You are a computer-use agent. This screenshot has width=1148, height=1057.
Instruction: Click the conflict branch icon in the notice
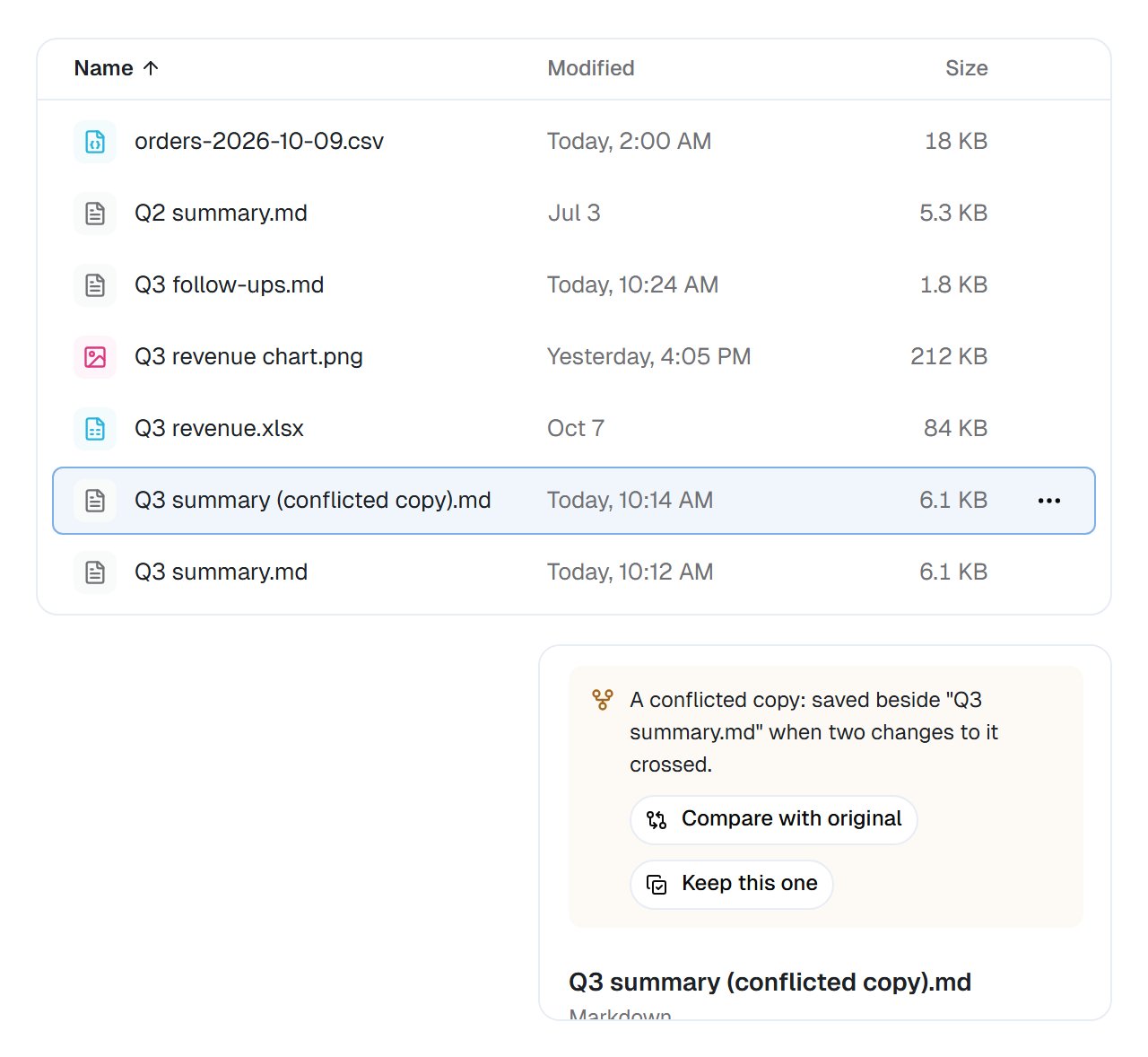tap(603, 700)
